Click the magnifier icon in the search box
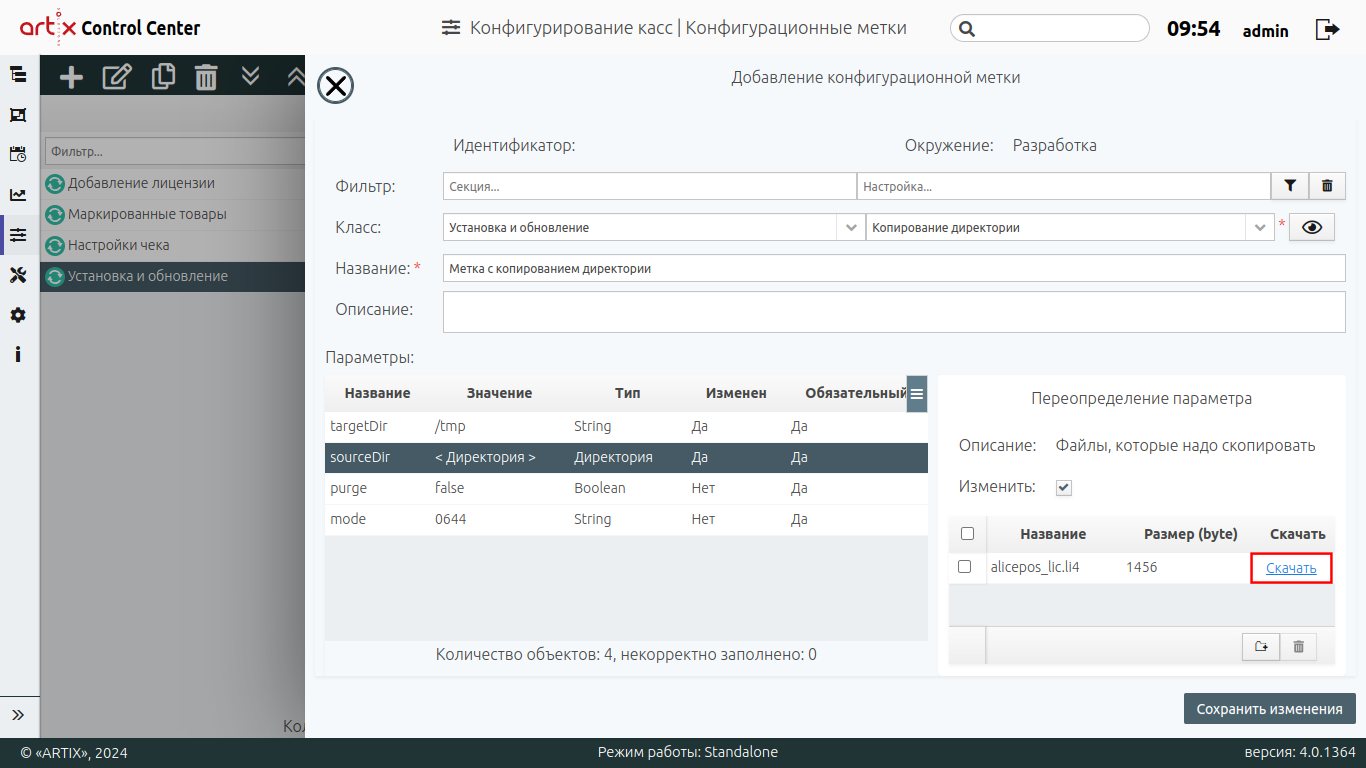This screenshot has width=1366, height=768. [x=966, y=29]
